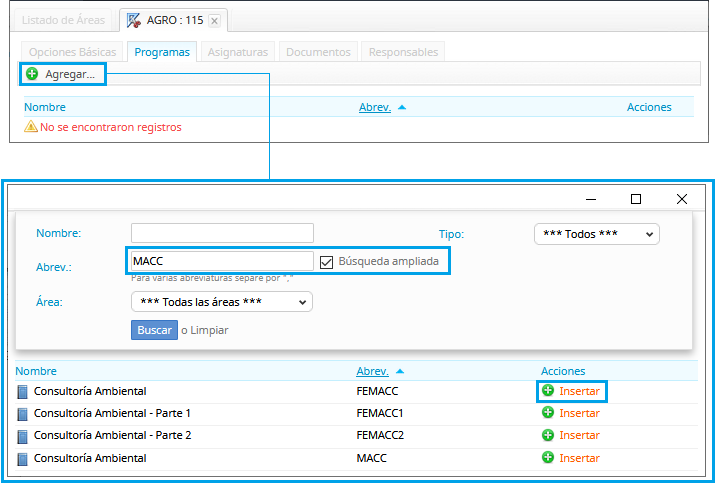The height and width of the screenshot is (484, 716).
Task: Click green insert icon for FEMACC2 row
Action: click(x=548, y=435)
